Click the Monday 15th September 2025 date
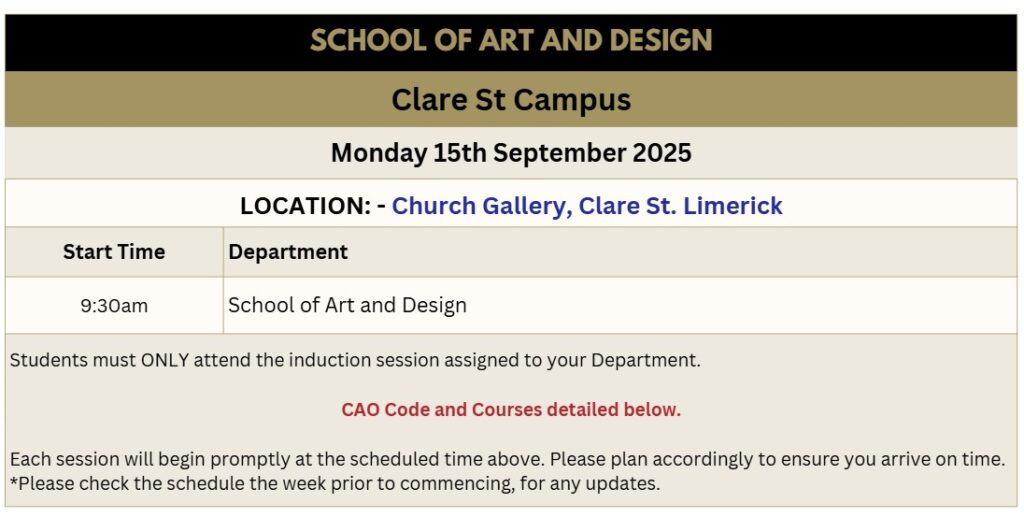The image size is (1024, 517). [511, 153]
